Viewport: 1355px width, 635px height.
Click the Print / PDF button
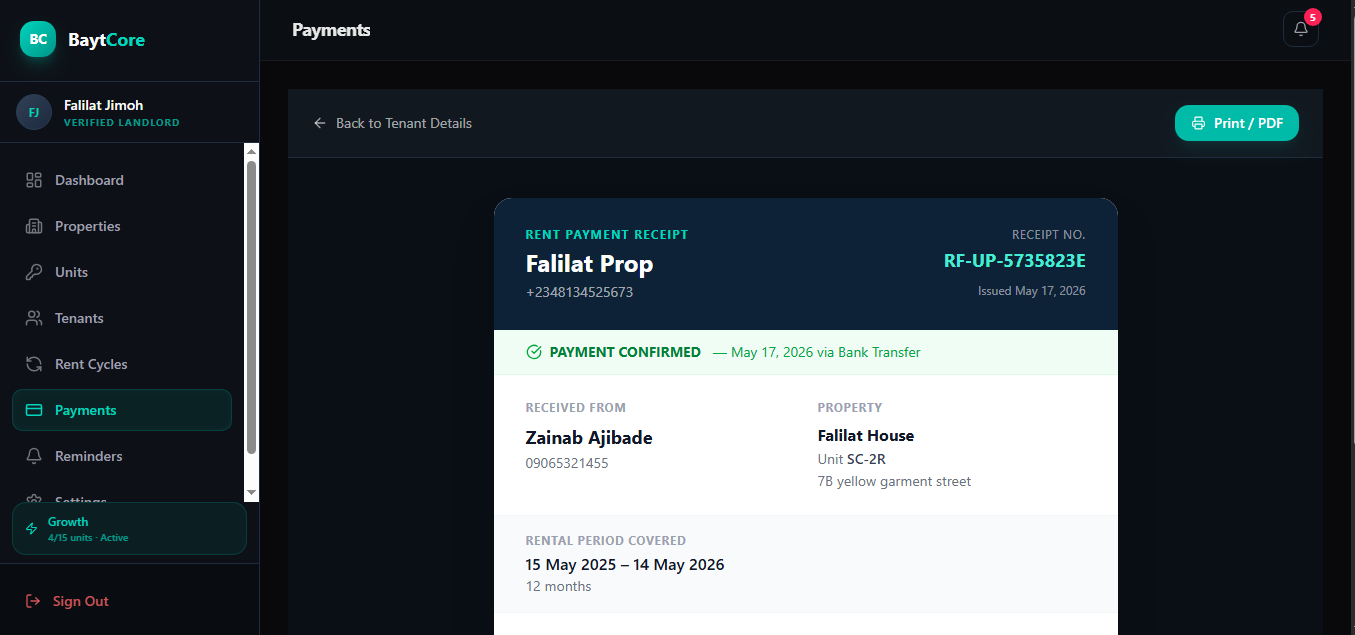(1237, 123)
